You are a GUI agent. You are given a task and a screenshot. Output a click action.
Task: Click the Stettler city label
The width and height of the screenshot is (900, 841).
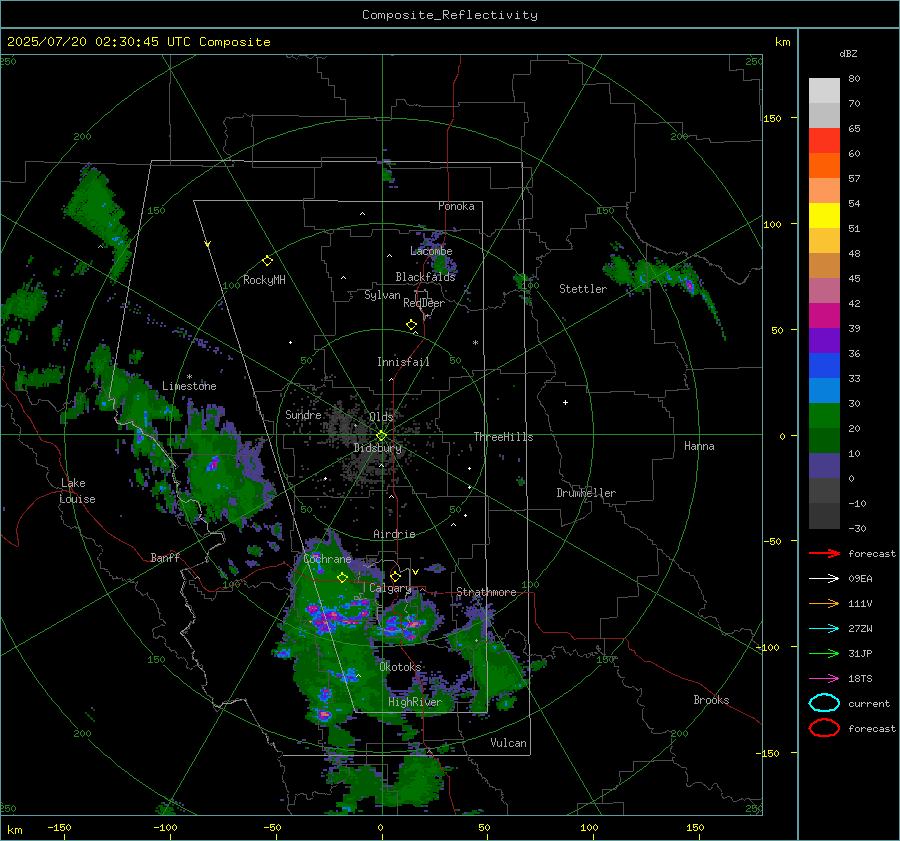[x=583, y=289]
